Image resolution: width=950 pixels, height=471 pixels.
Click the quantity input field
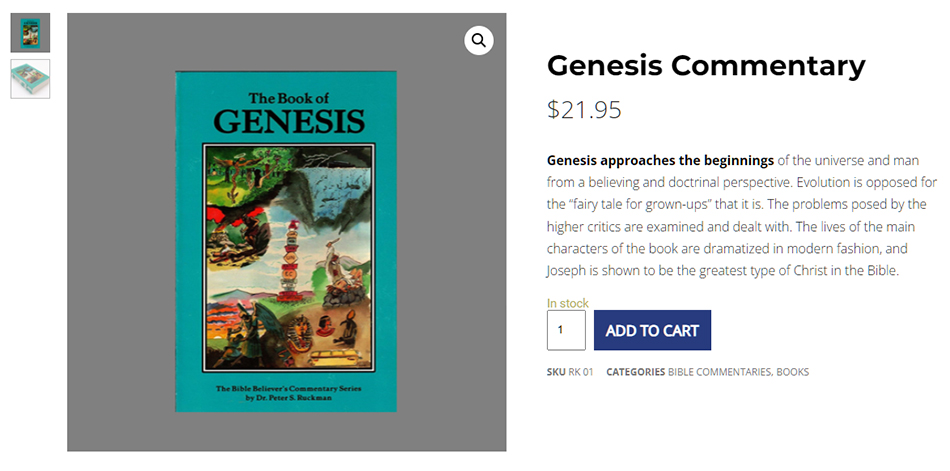tap(566, 330)
